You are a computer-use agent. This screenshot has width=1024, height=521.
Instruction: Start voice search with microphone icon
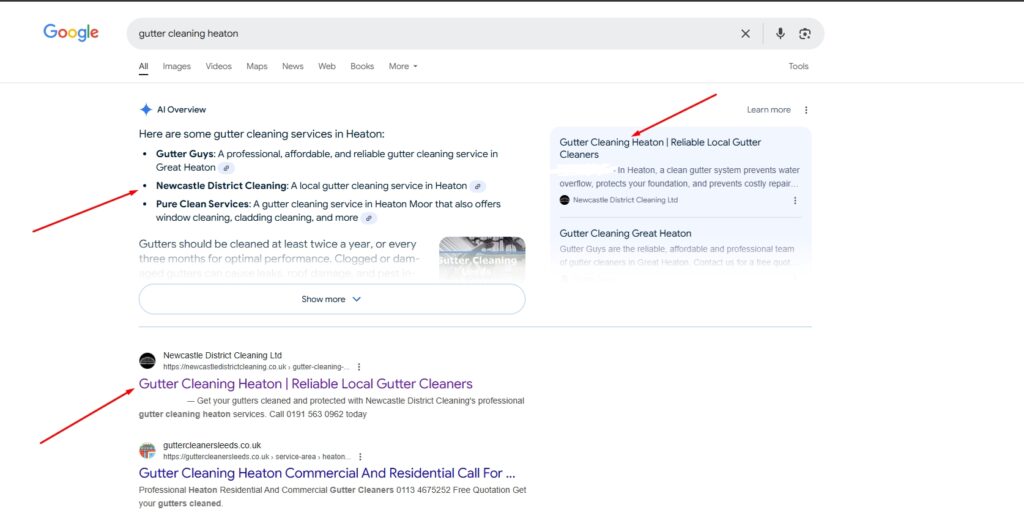point(780,34)
